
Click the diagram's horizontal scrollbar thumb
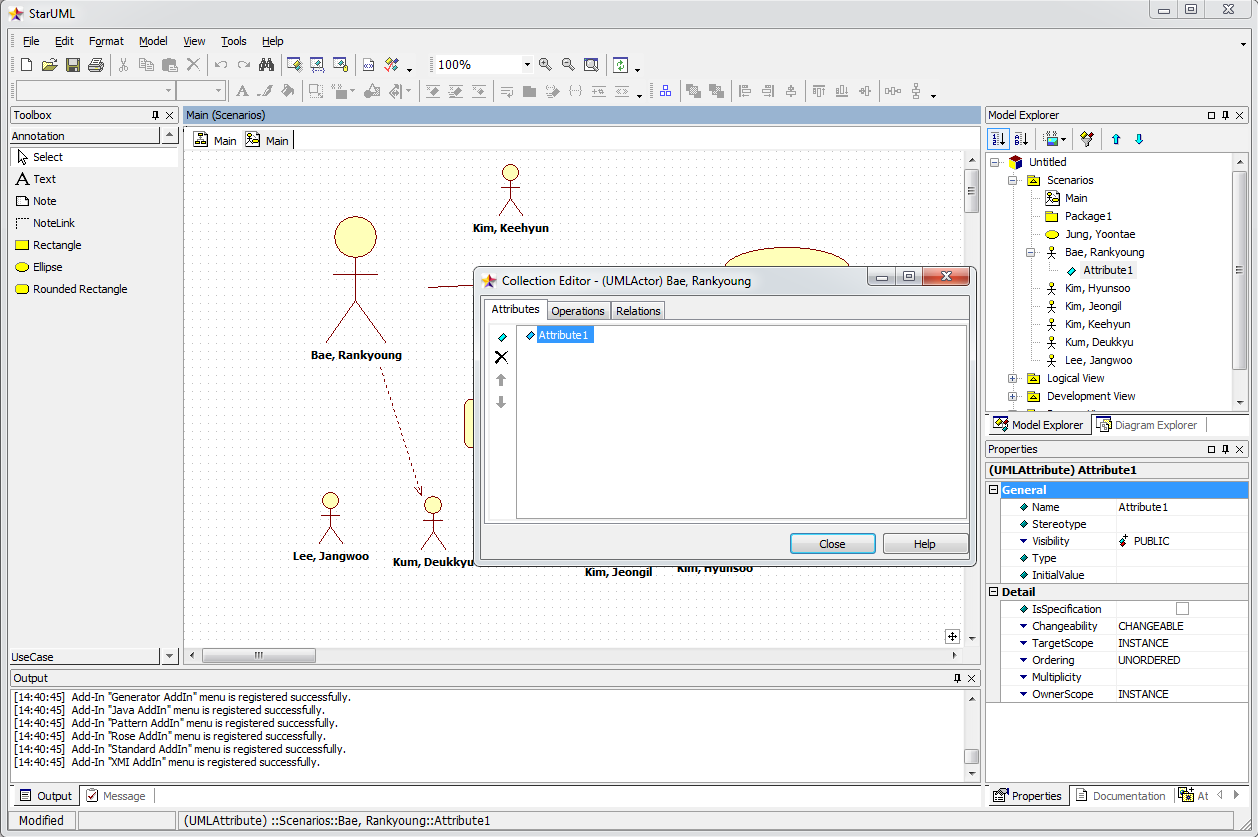[258, 656]
